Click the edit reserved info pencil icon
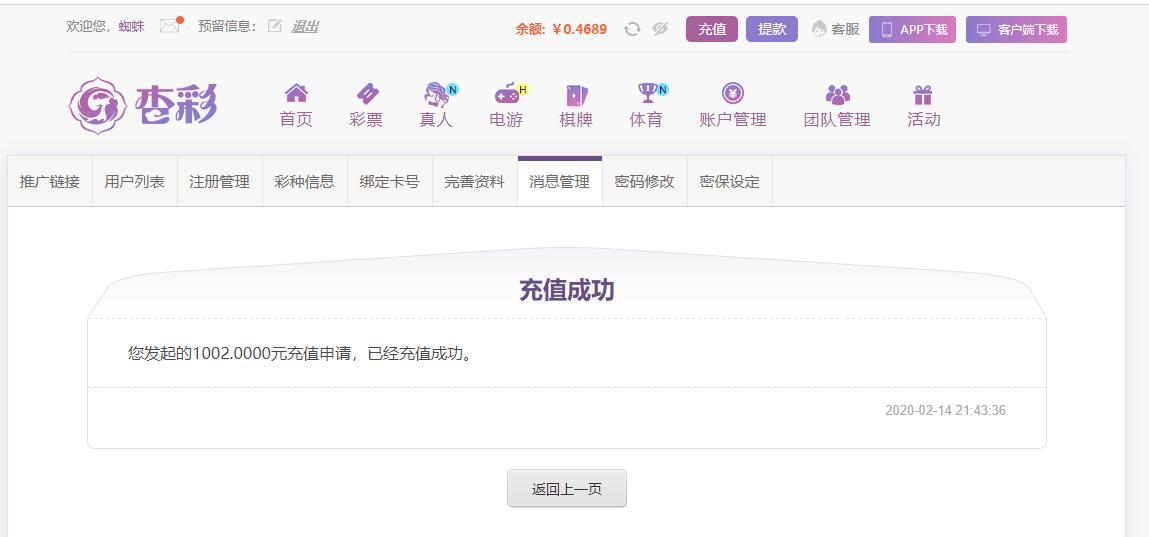The height and width of the screenshot is (537, 1149). click(275, 26)
